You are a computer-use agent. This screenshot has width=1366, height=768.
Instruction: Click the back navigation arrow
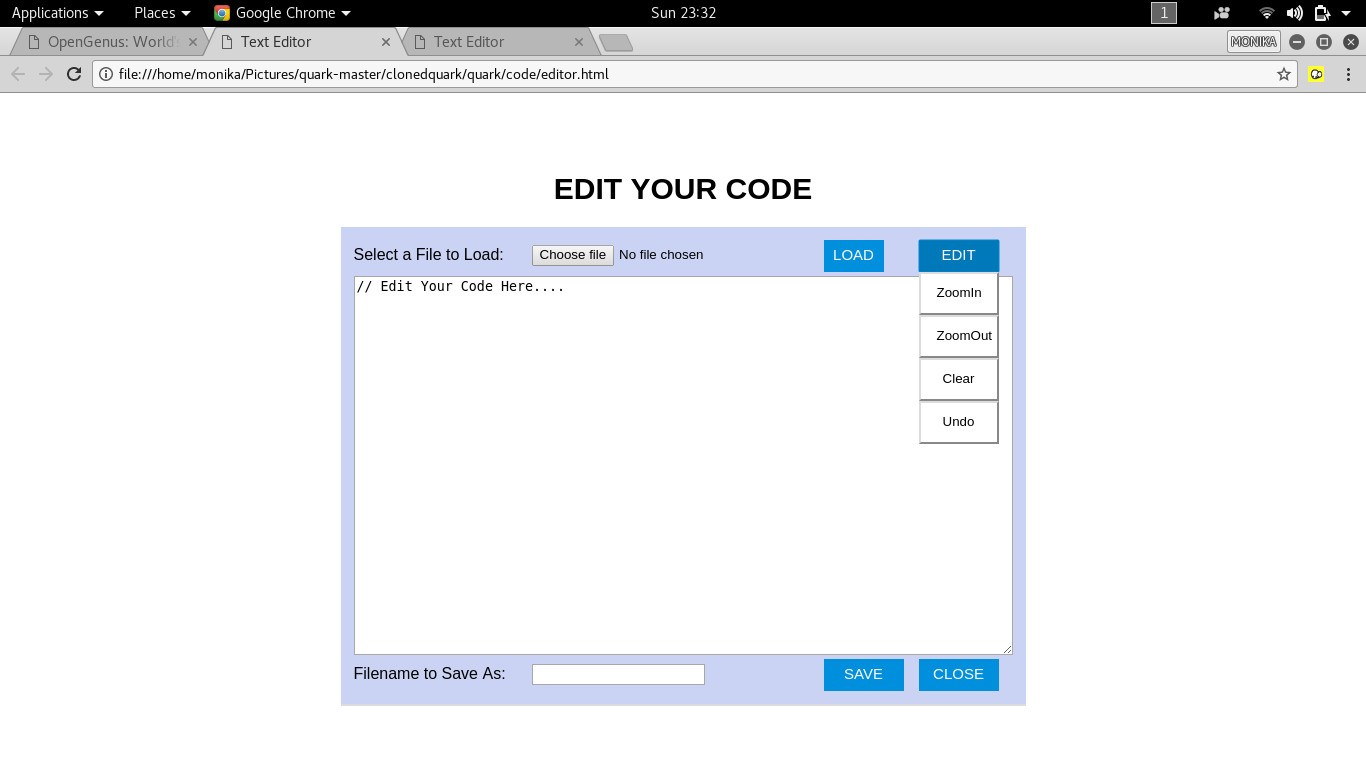click(17, 73)
